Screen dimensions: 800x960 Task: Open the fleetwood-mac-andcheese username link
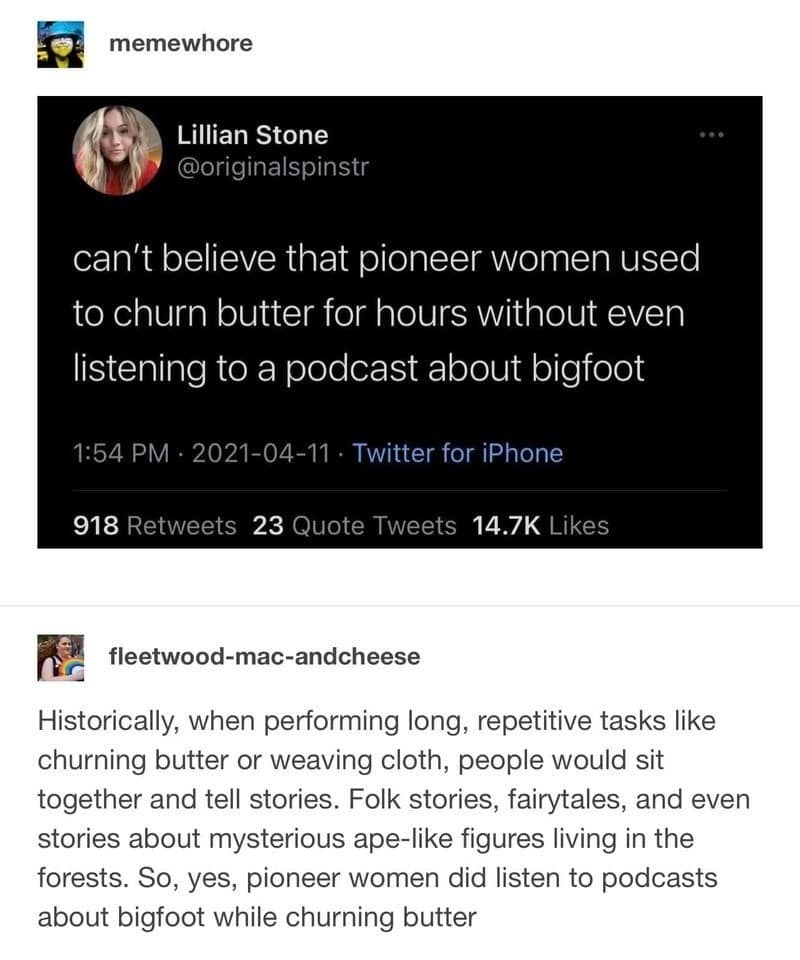[264, 657]
